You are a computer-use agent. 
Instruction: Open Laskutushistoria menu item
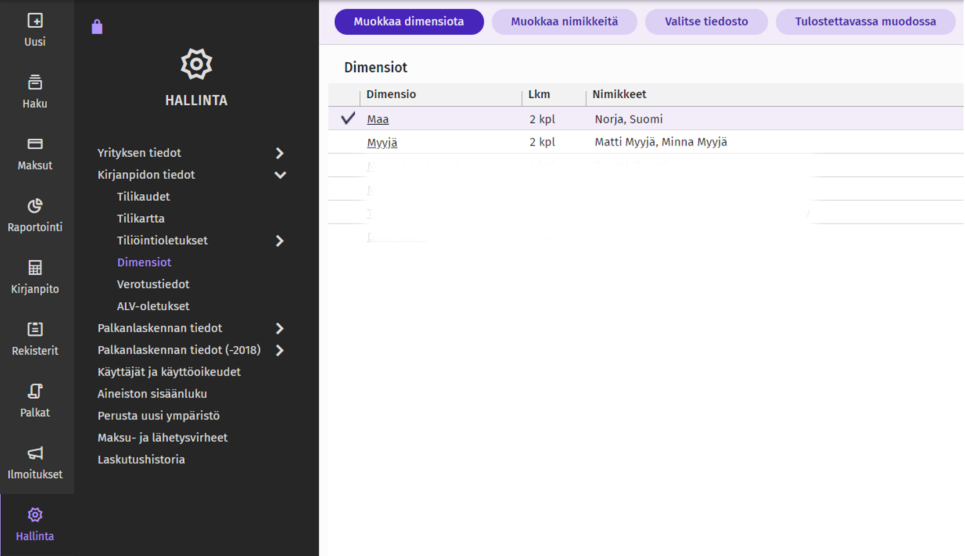[x=141, y=459]
